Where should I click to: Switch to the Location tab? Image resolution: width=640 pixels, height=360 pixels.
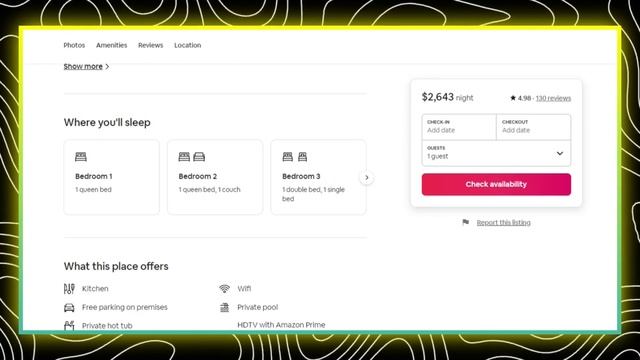[x=188, y=45]
